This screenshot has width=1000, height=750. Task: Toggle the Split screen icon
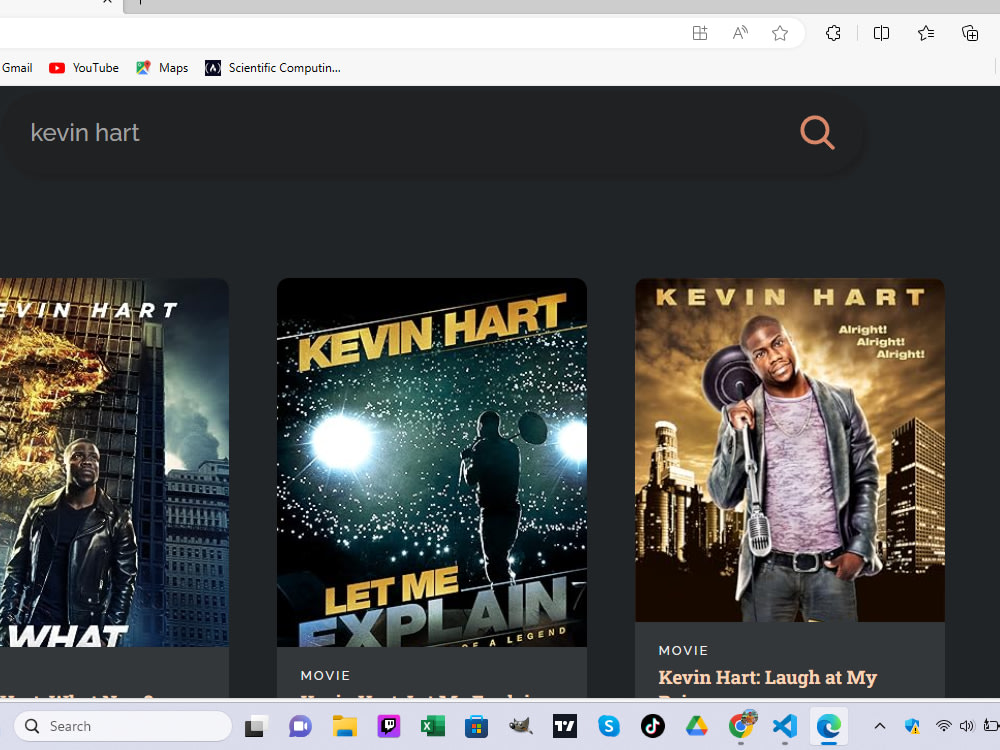(881, 33)
